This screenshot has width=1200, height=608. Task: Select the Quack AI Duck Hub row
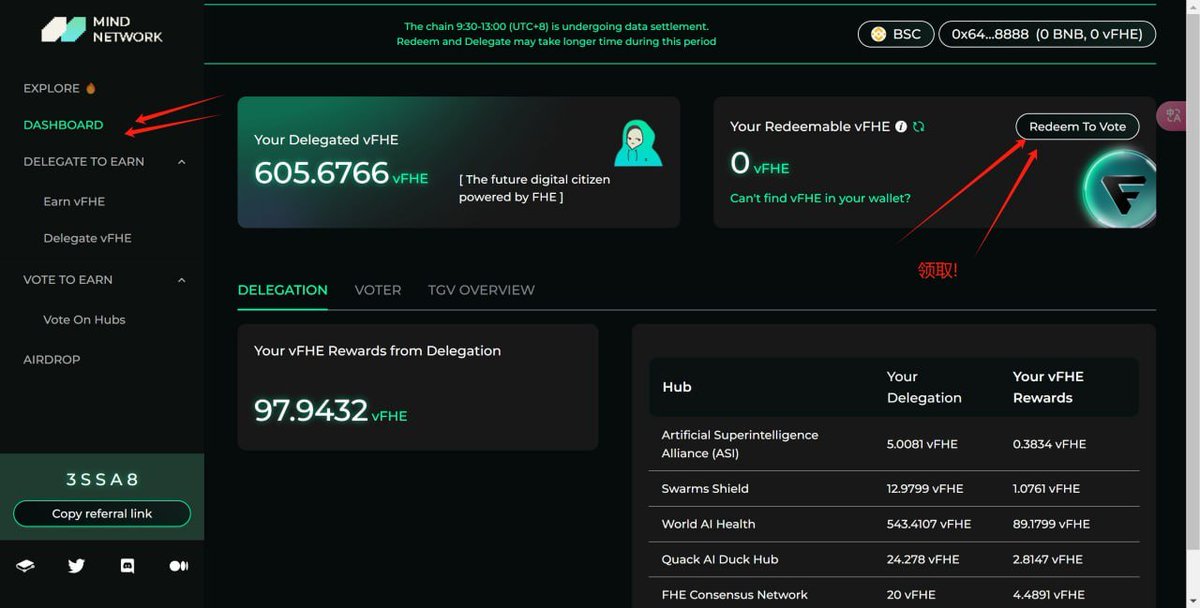coord(894,560)
